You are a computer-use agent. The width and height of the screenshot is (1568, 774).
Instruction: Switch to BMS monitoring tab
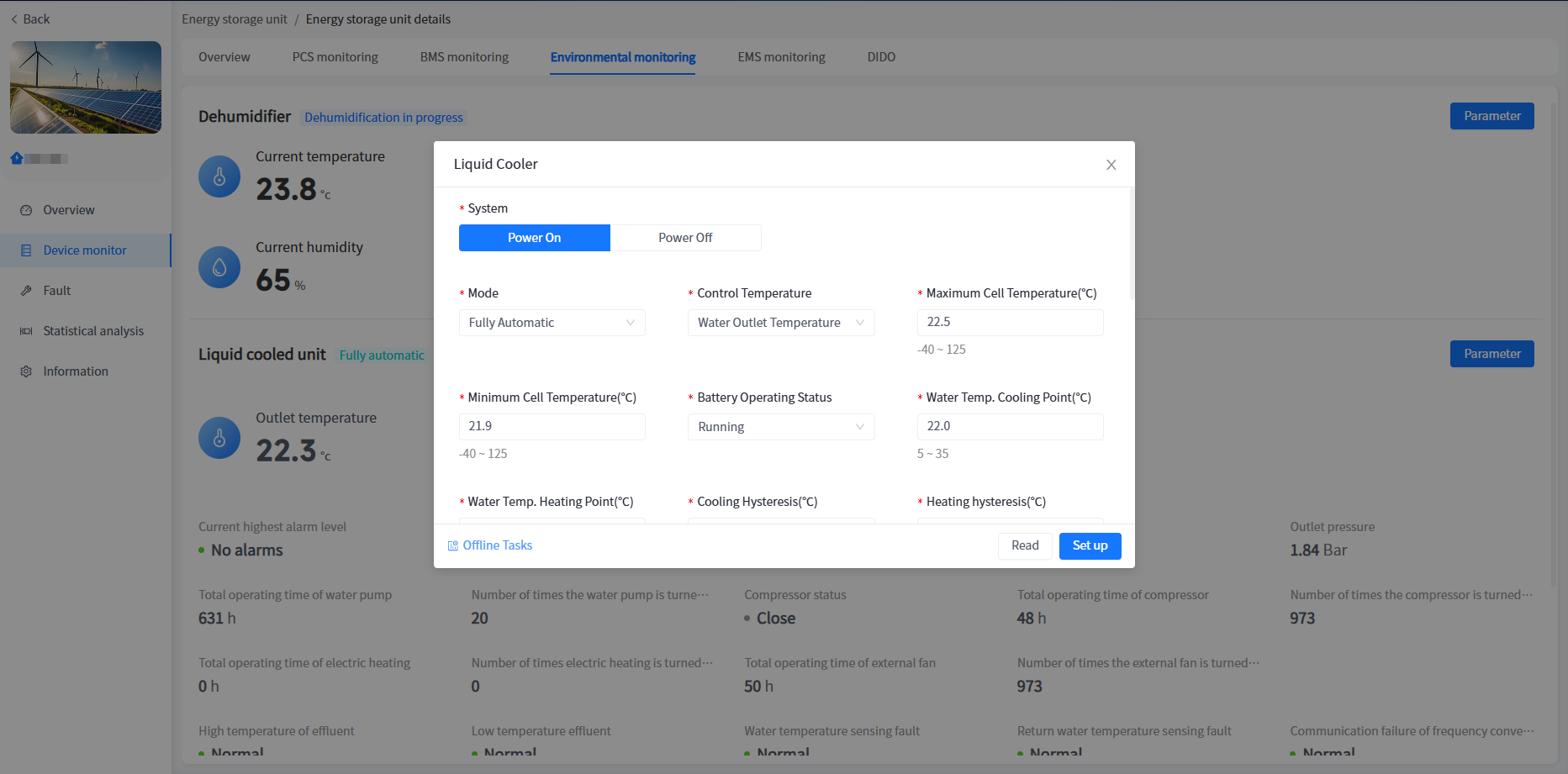[x=464, y=57]
